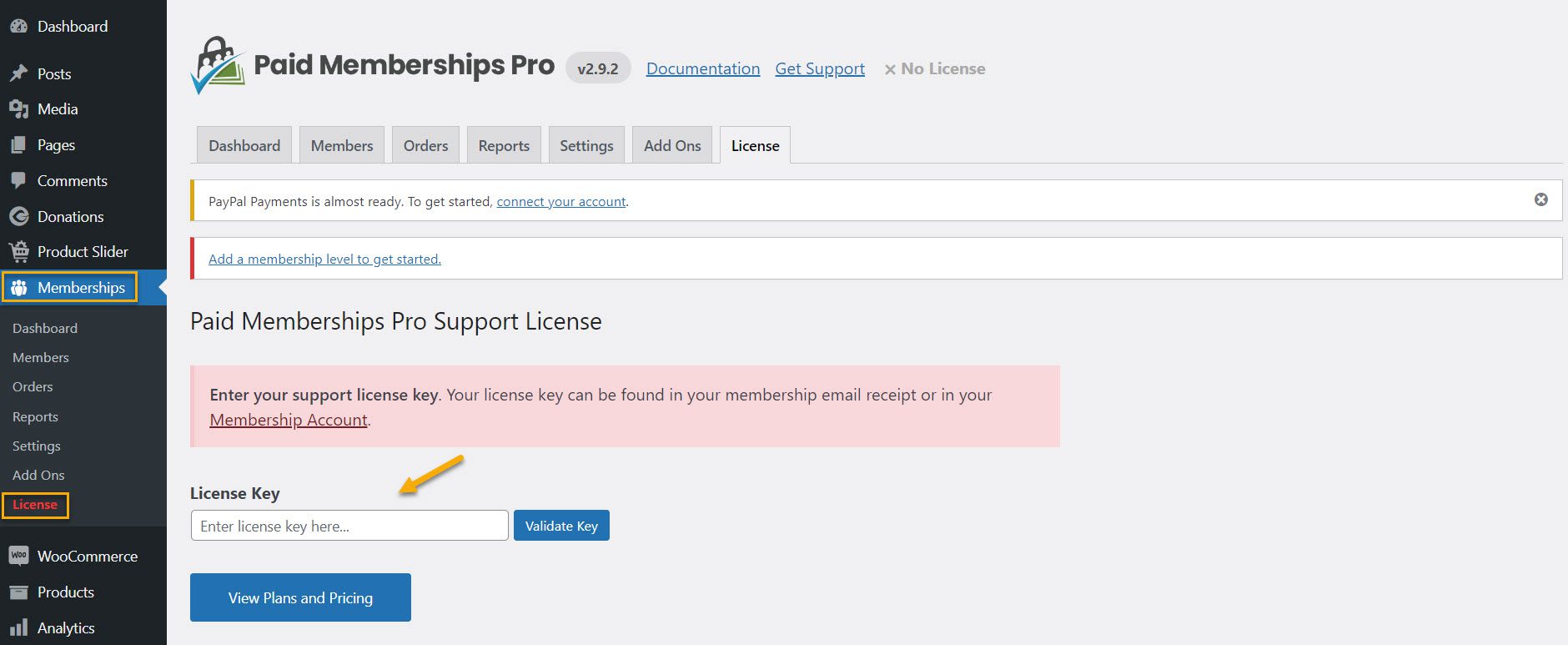Click the Dashboard gauge icon in sidebar

point(18,27)
